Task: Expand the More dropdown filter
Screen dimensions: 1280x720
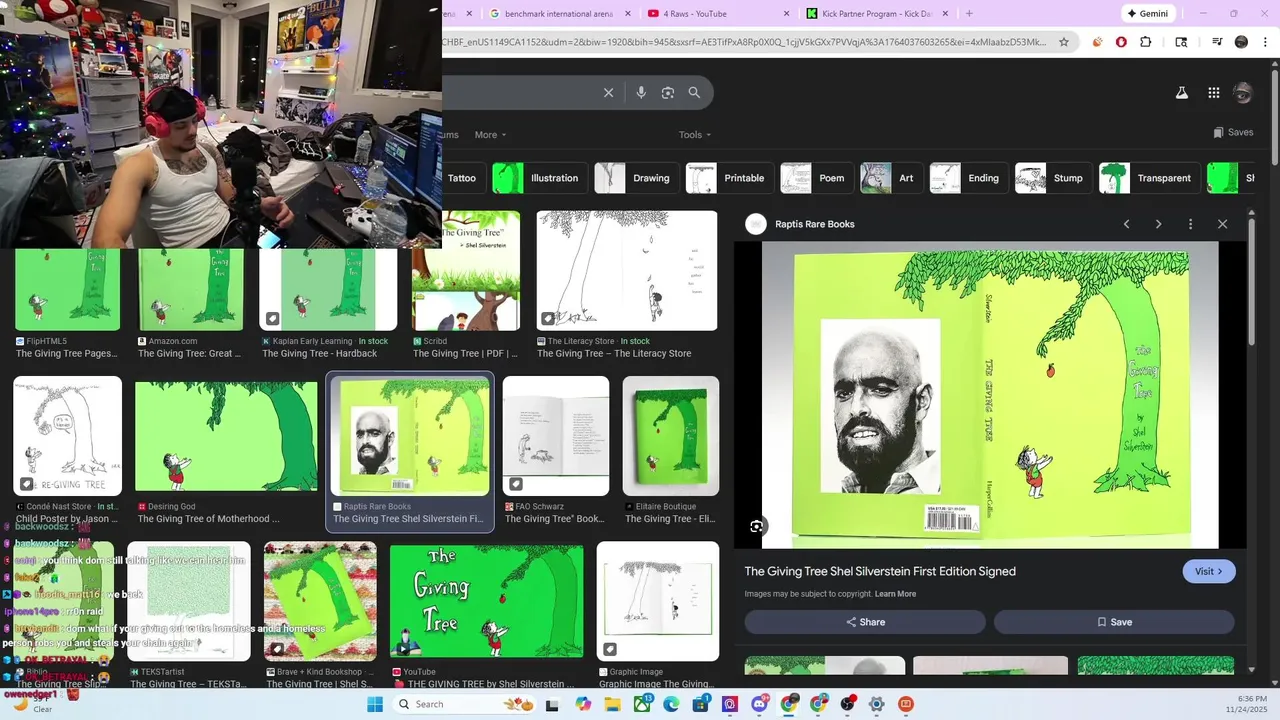Action: [490, 135]
